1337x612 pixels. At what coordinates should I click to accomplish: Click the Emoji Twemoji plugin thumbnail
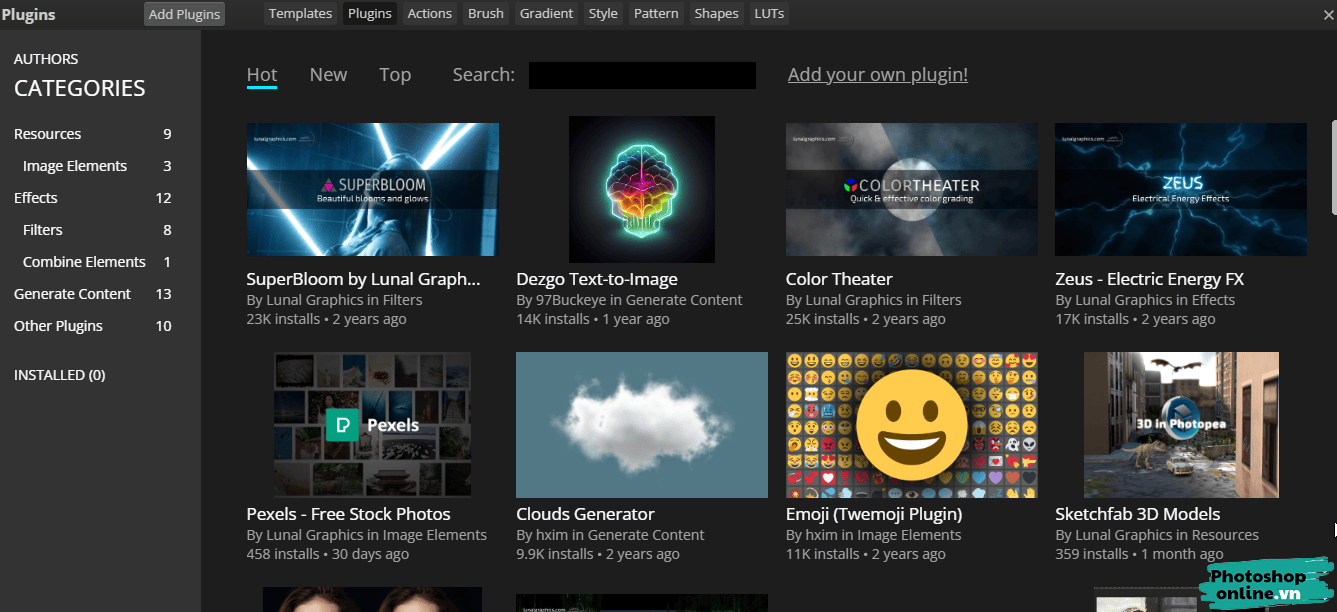click(911, 424)
